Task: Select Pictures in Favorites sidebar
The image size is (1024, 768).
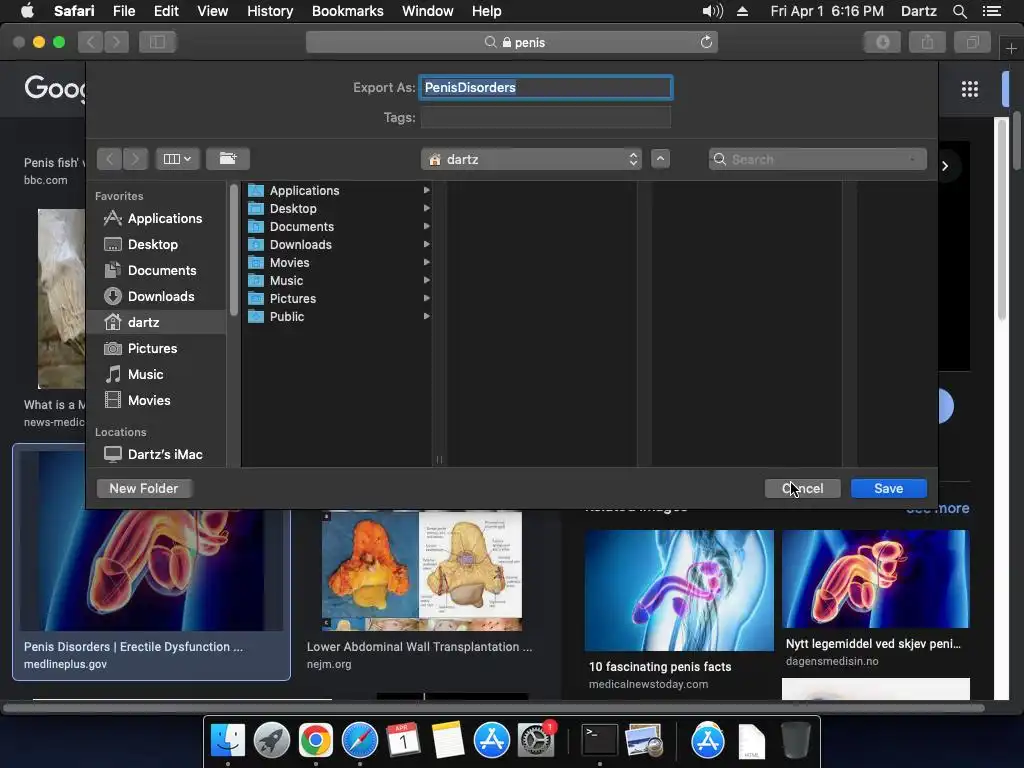Action: 157,348
